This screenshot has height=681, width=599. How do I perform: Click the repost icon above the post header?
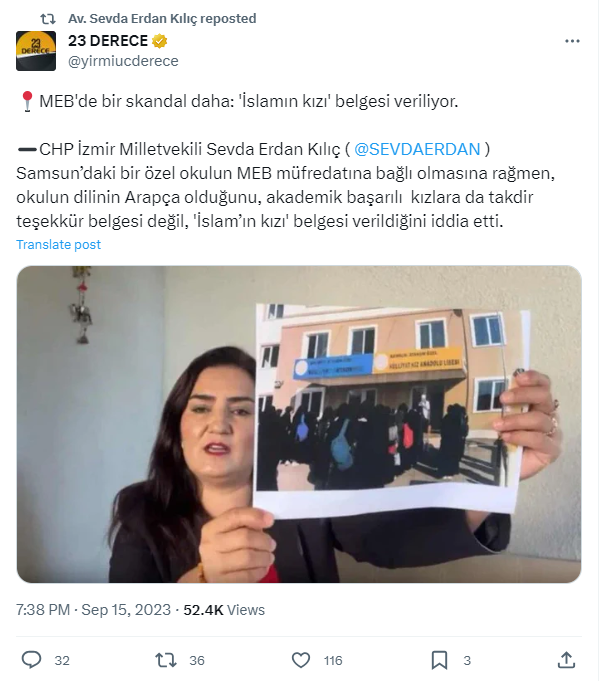(x=48, y=19)
